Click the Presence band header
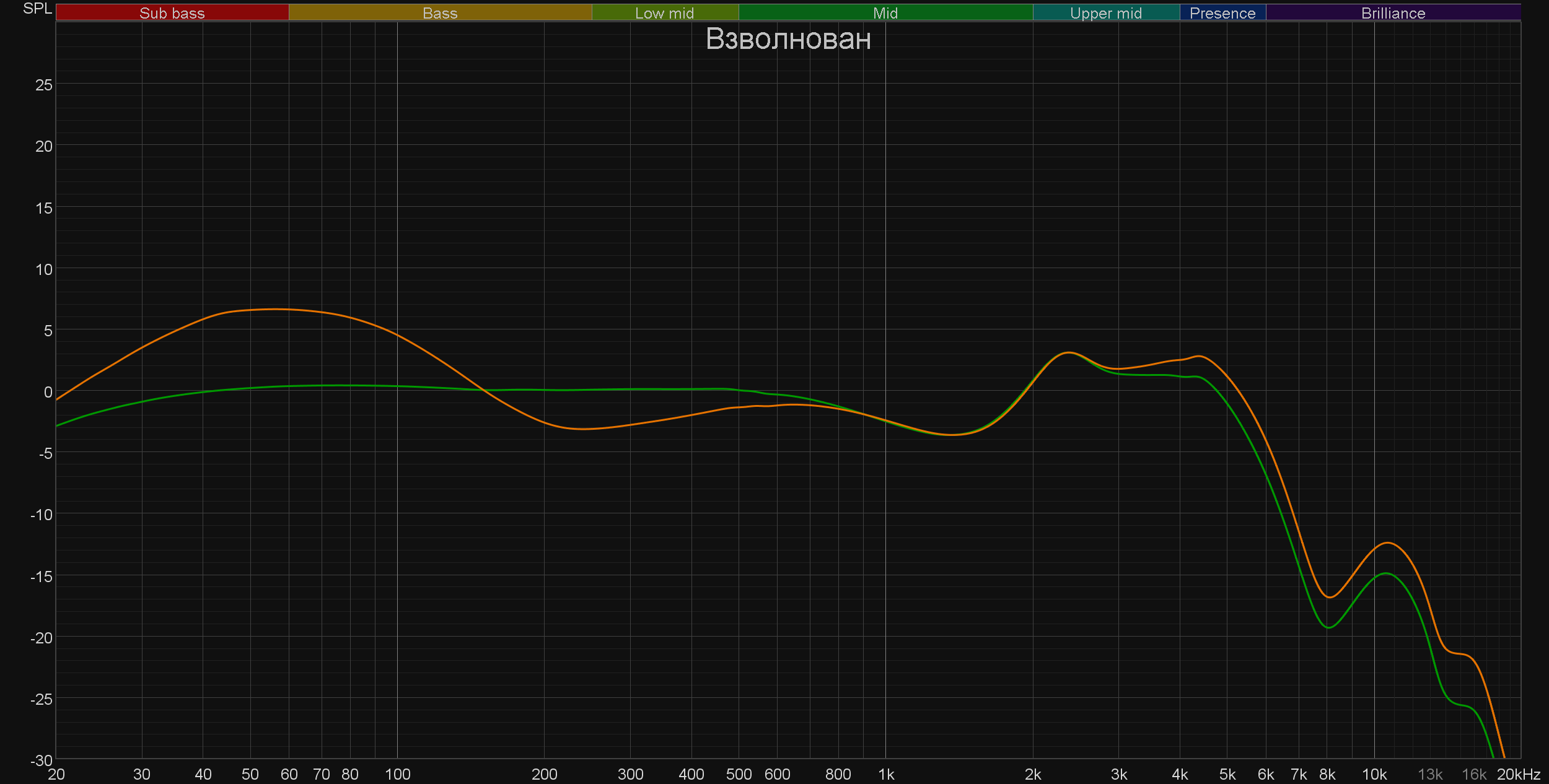Screen dimensions: 1549x784 click(1222, 13)
